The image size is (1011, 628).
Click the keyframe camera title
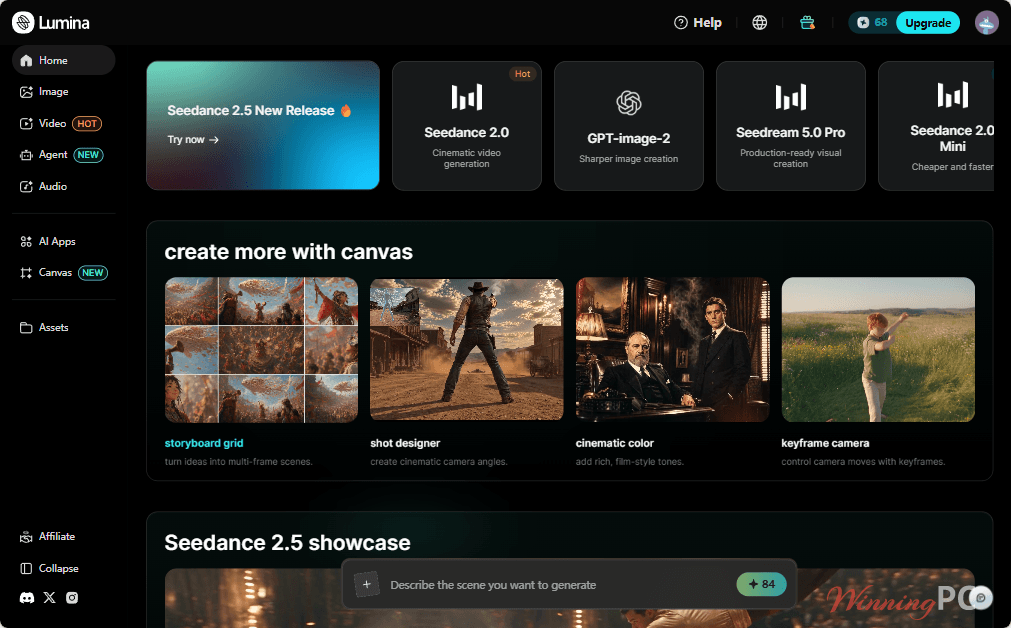[825, 443]
